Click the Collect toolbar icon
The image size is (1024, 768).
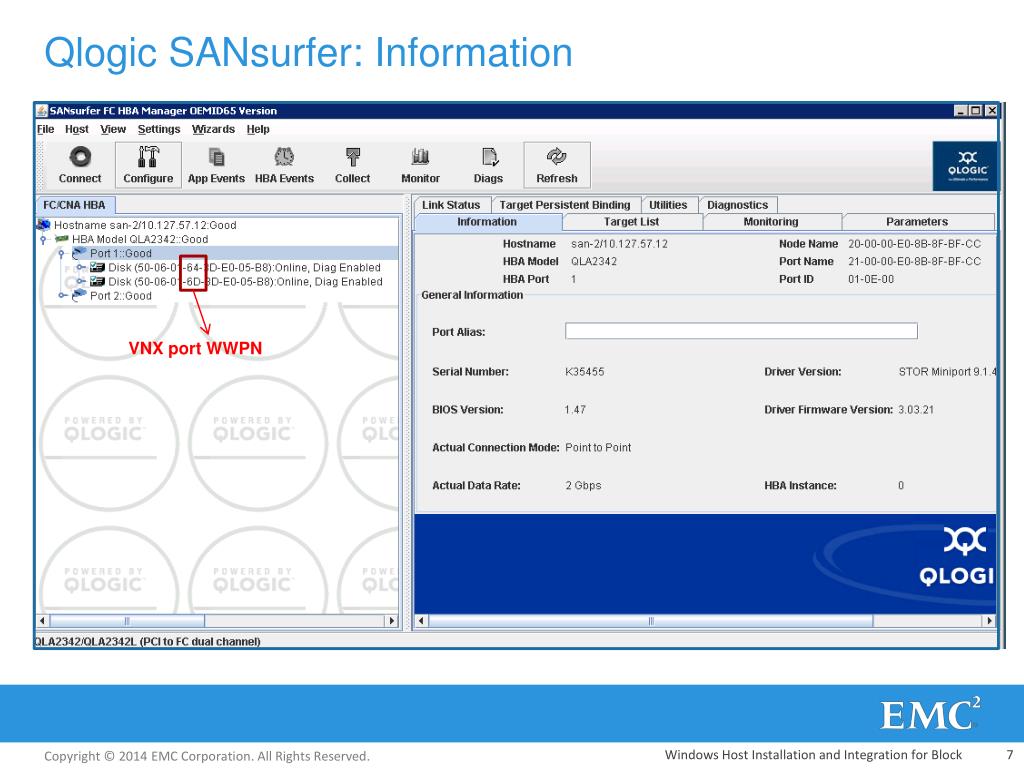[x=353, y=165]
